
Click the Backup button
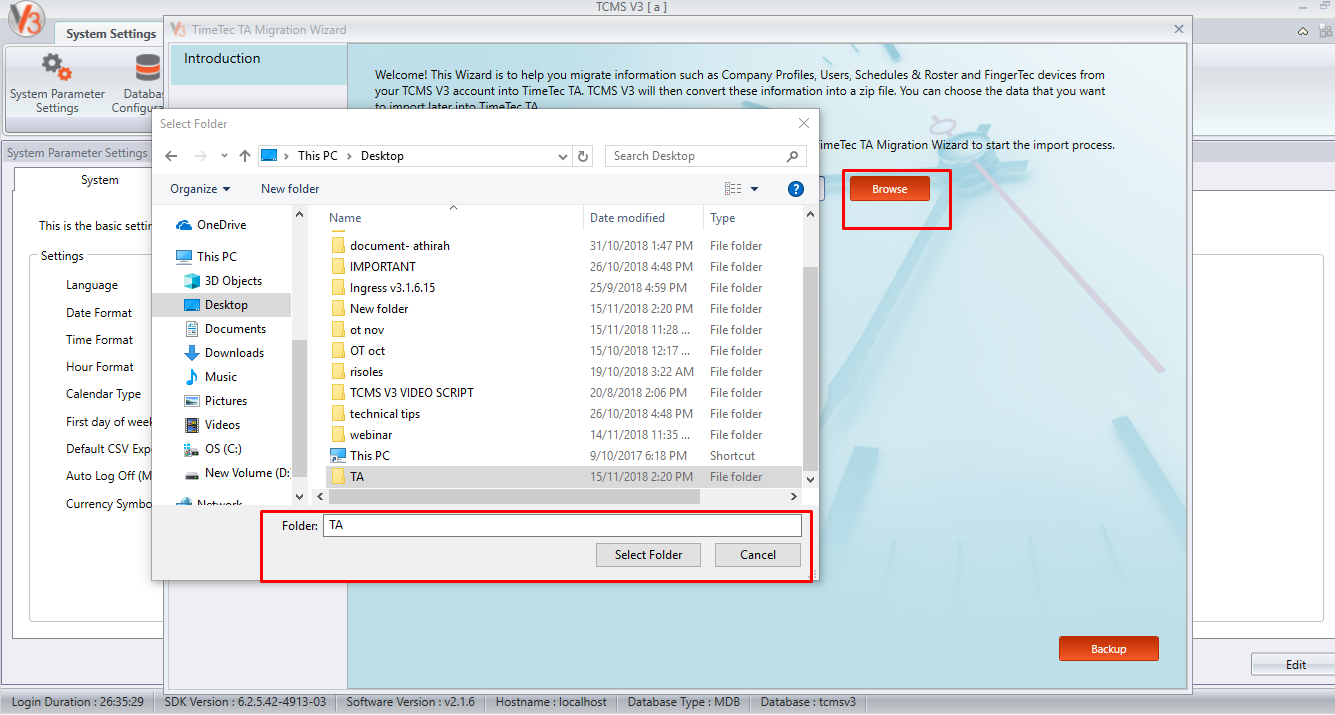1109,649
